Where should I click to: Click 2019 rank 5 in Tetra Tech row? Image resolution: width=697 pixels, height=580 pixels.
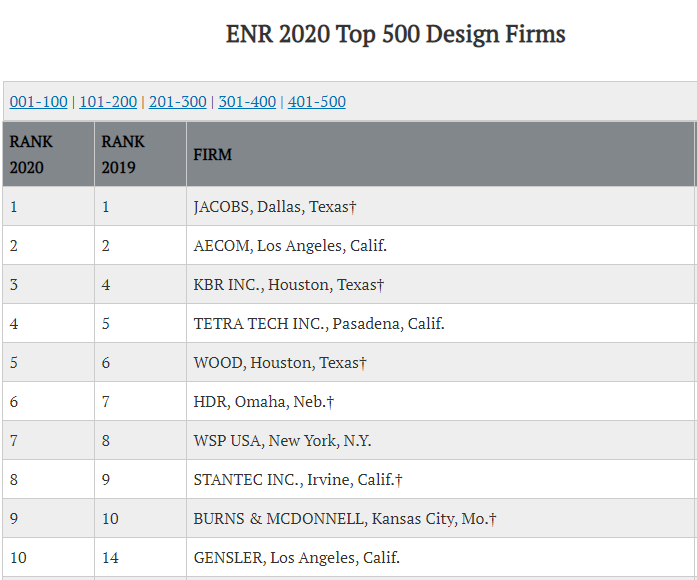pyautogui.click(x=140, y=324)
